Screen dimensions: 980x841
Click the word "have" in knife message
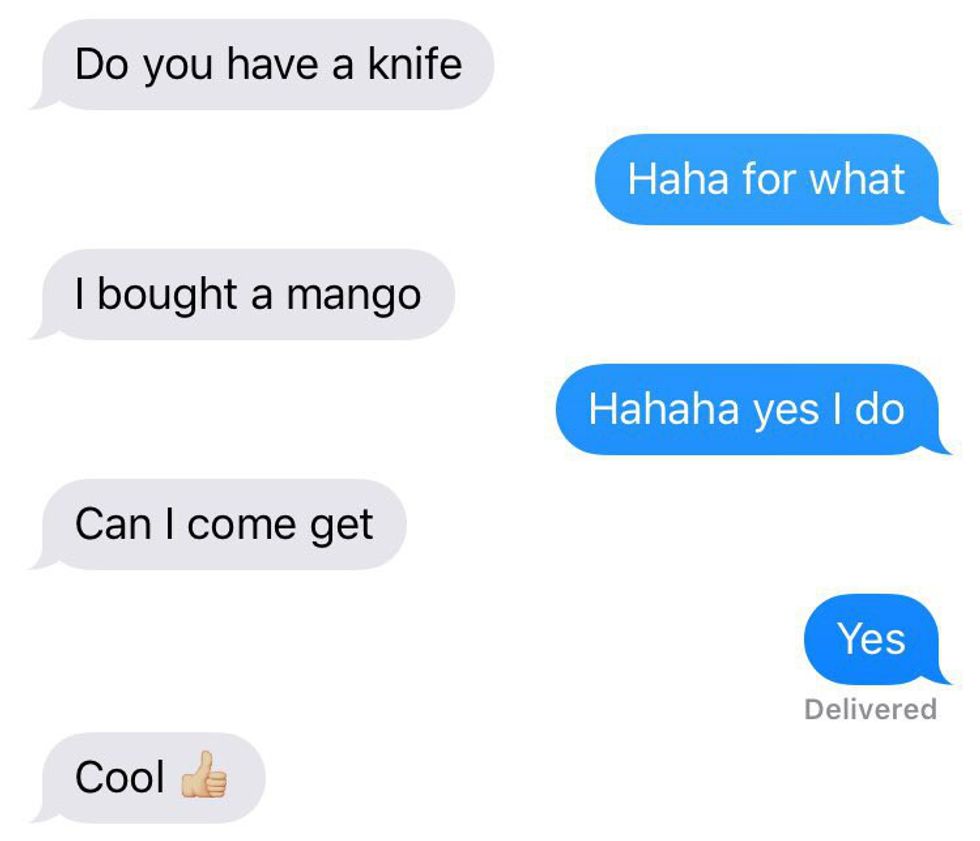tap(272, 64)
